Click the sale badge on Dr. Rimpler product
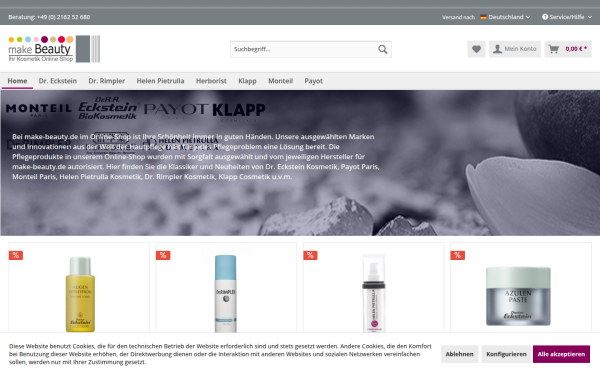This screenshot has width=600, height=375. pos(163,255)
